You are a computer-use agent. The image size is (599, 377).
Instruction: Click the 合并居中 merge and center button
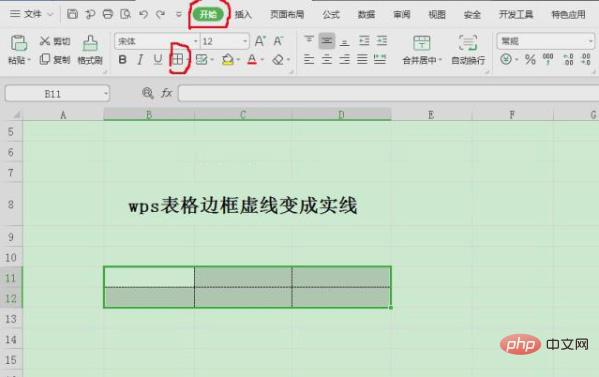[x=422, y=50]
